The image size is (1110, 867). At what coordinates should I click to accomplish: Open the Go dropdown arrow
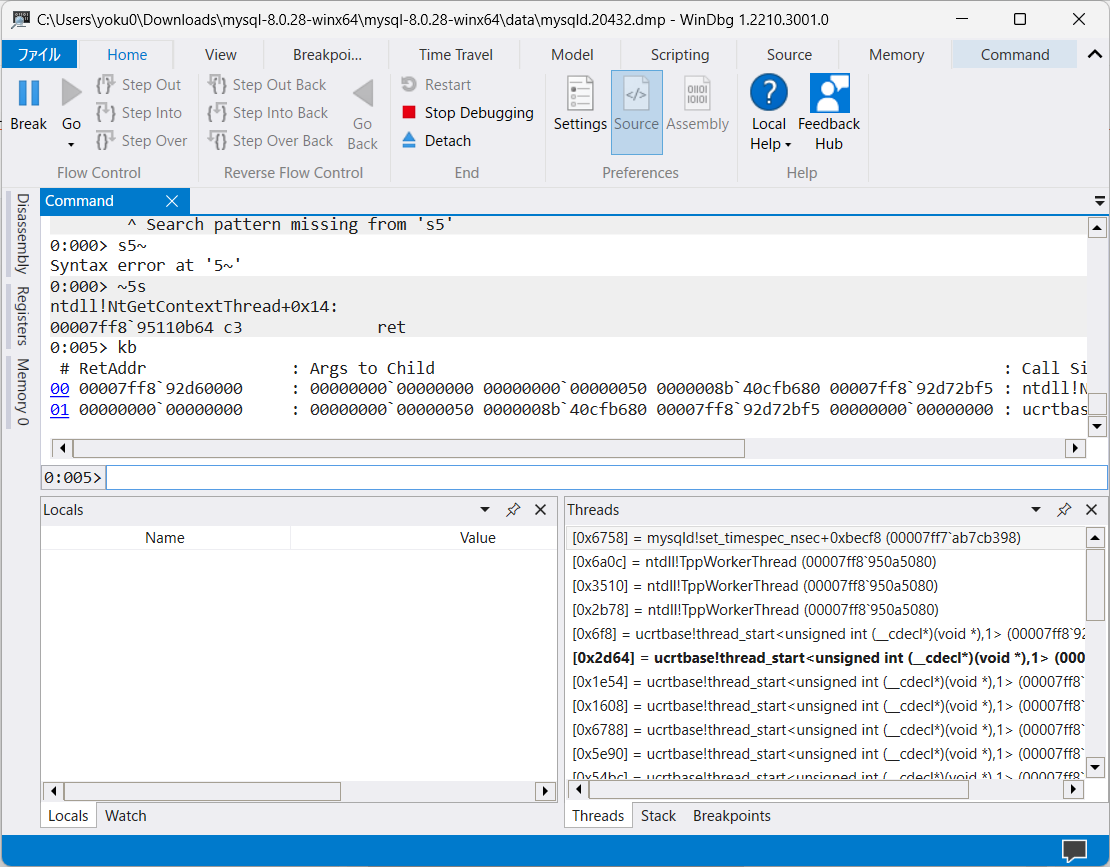click(x=71, y=145)
